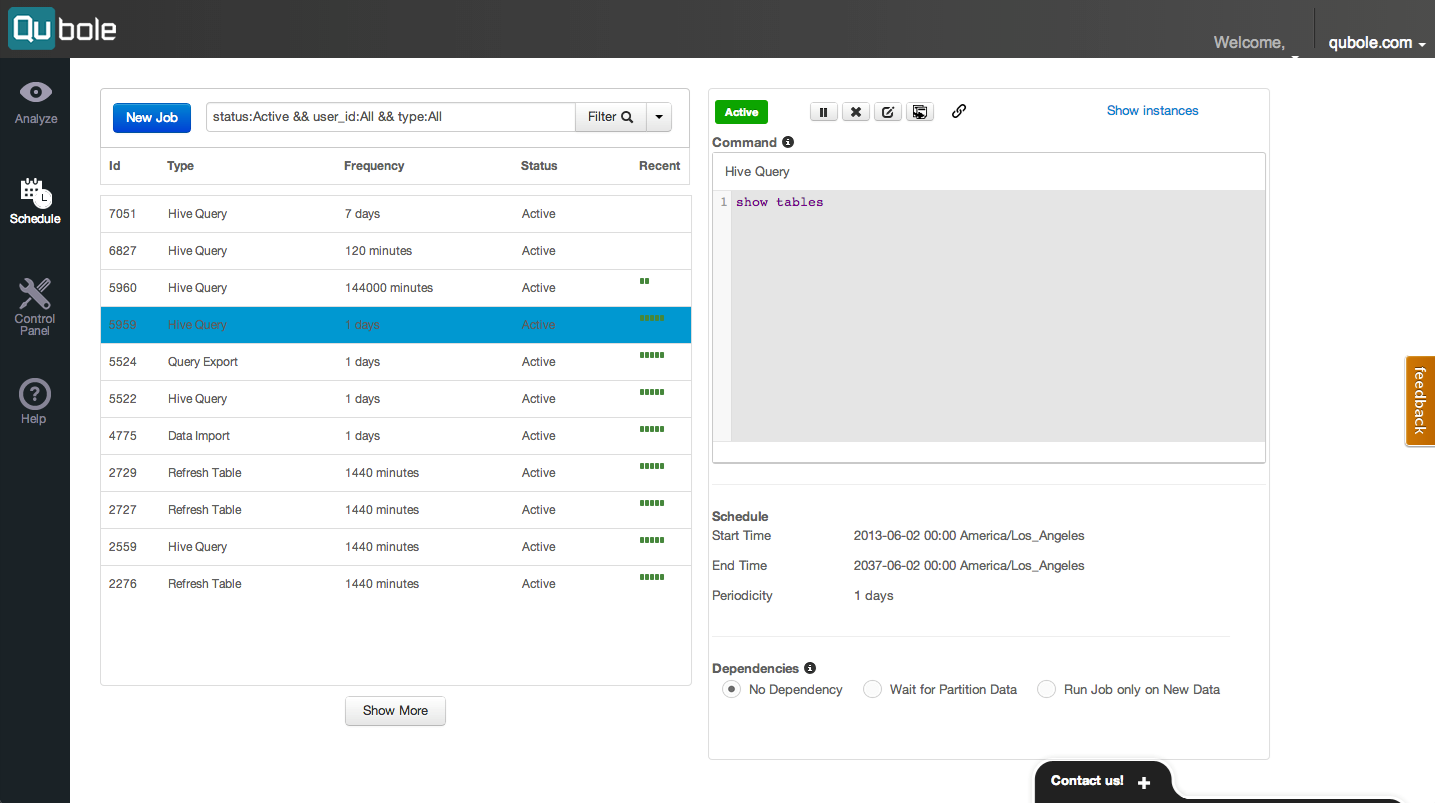Click the 2013-06-02 Start Time value
Image resolution: width=1435 pixels, height=803 pixels.
[x=969, y=536]
